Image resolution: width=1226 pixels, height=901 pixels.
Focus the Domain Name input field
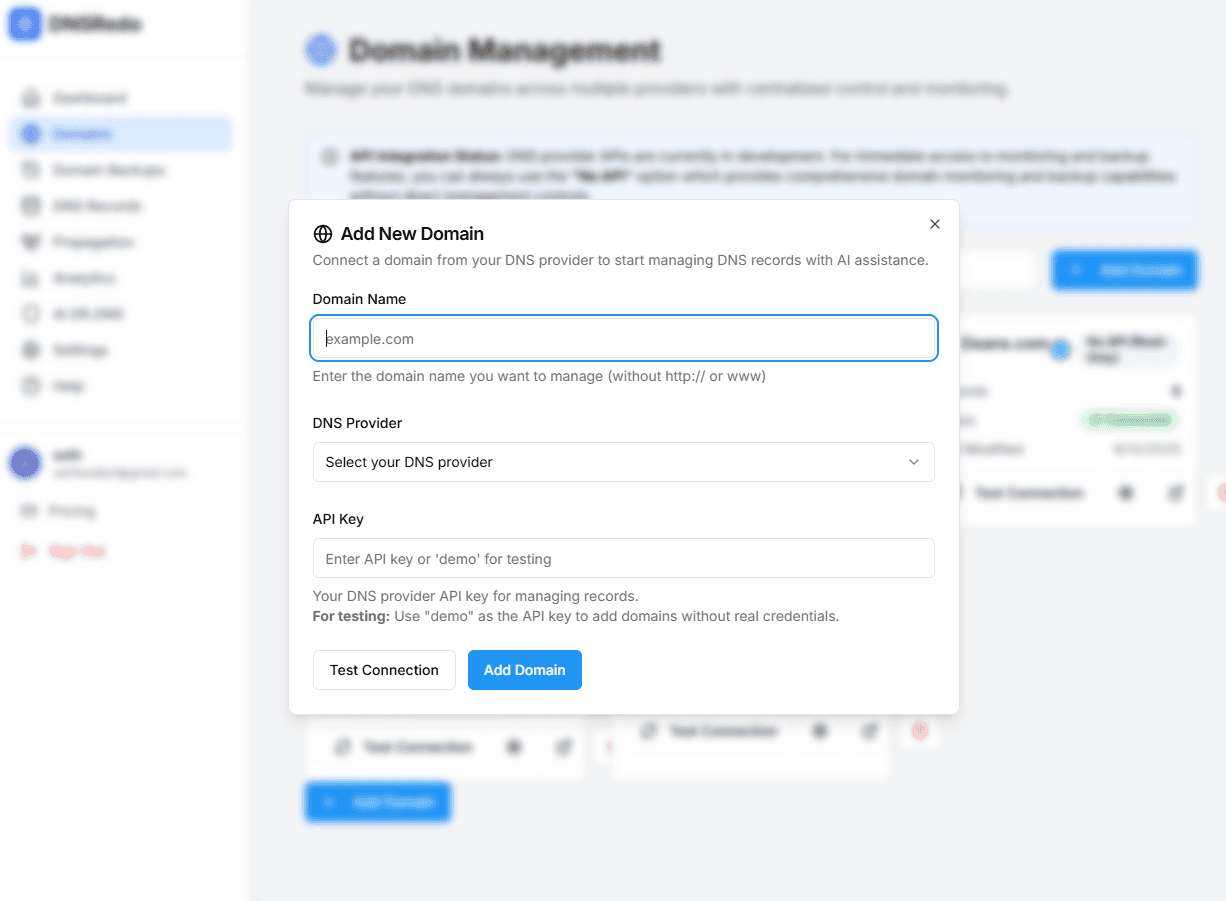624,339
